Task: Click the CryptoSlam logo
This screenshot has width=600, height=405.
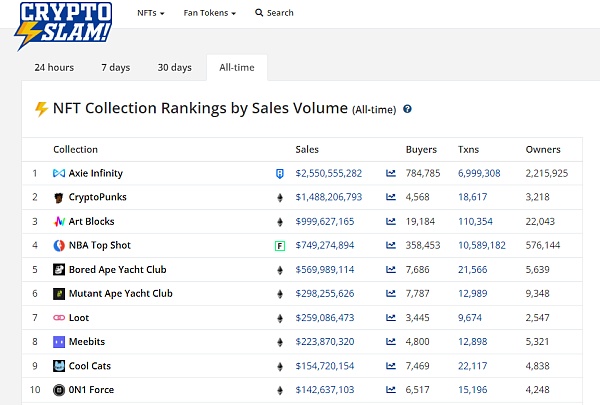Action: (63, 25)
